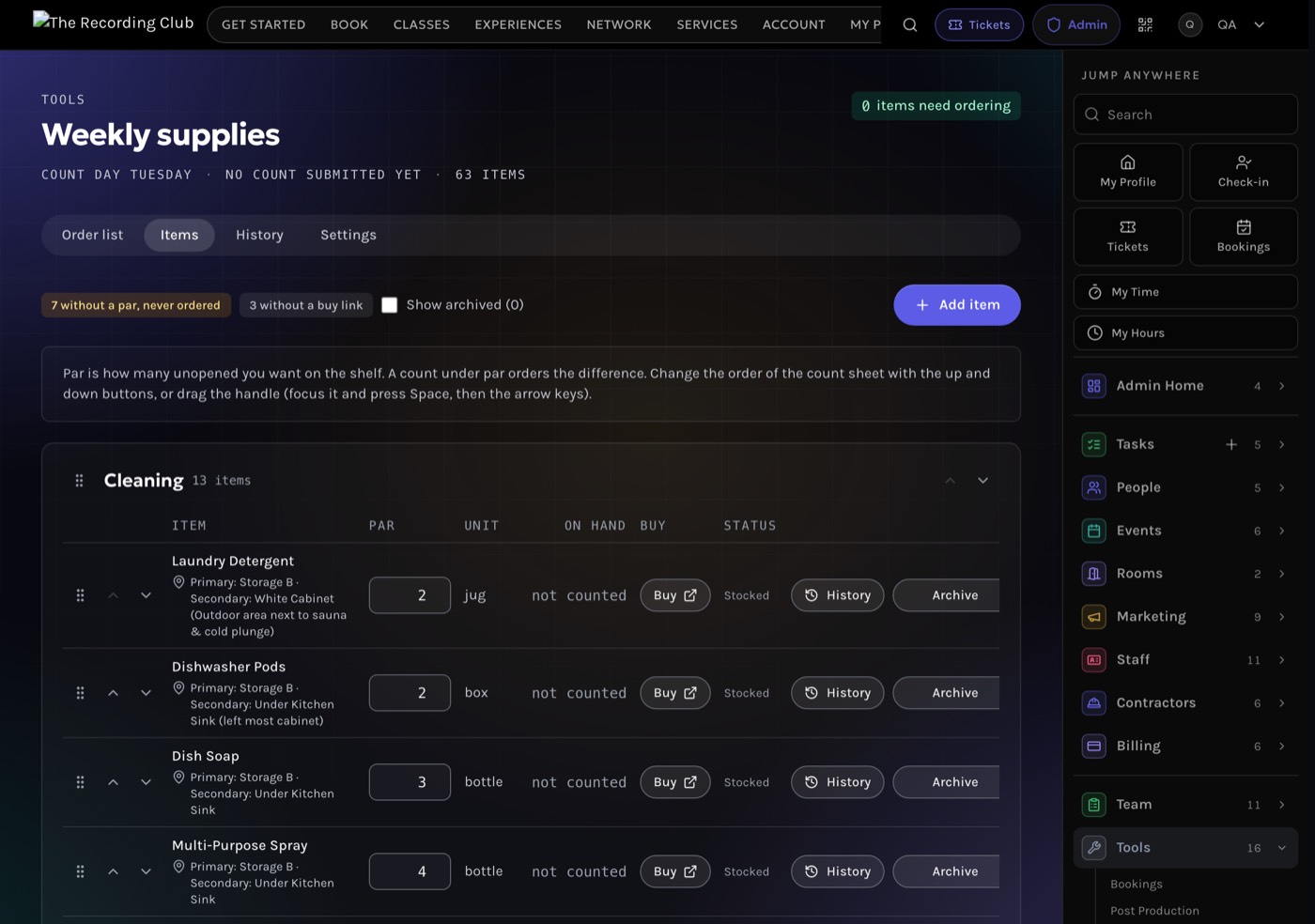
Task: Click the Par field for Multi-Purpose Spray
Action: [x=410, y=871]
